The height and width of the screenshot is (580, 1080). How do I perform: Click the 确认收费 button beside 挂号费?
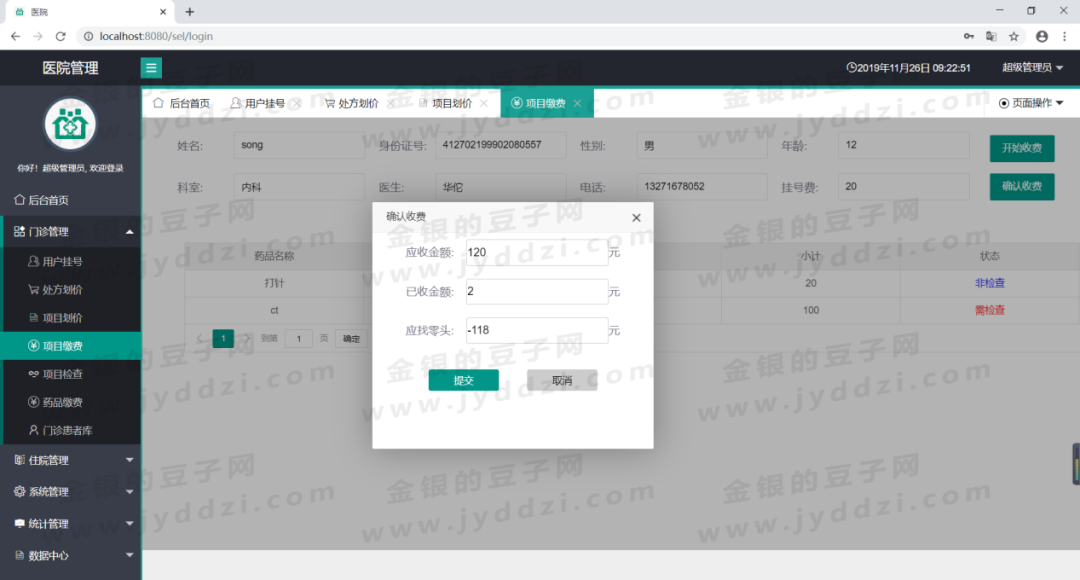(x=1021, y=187)
